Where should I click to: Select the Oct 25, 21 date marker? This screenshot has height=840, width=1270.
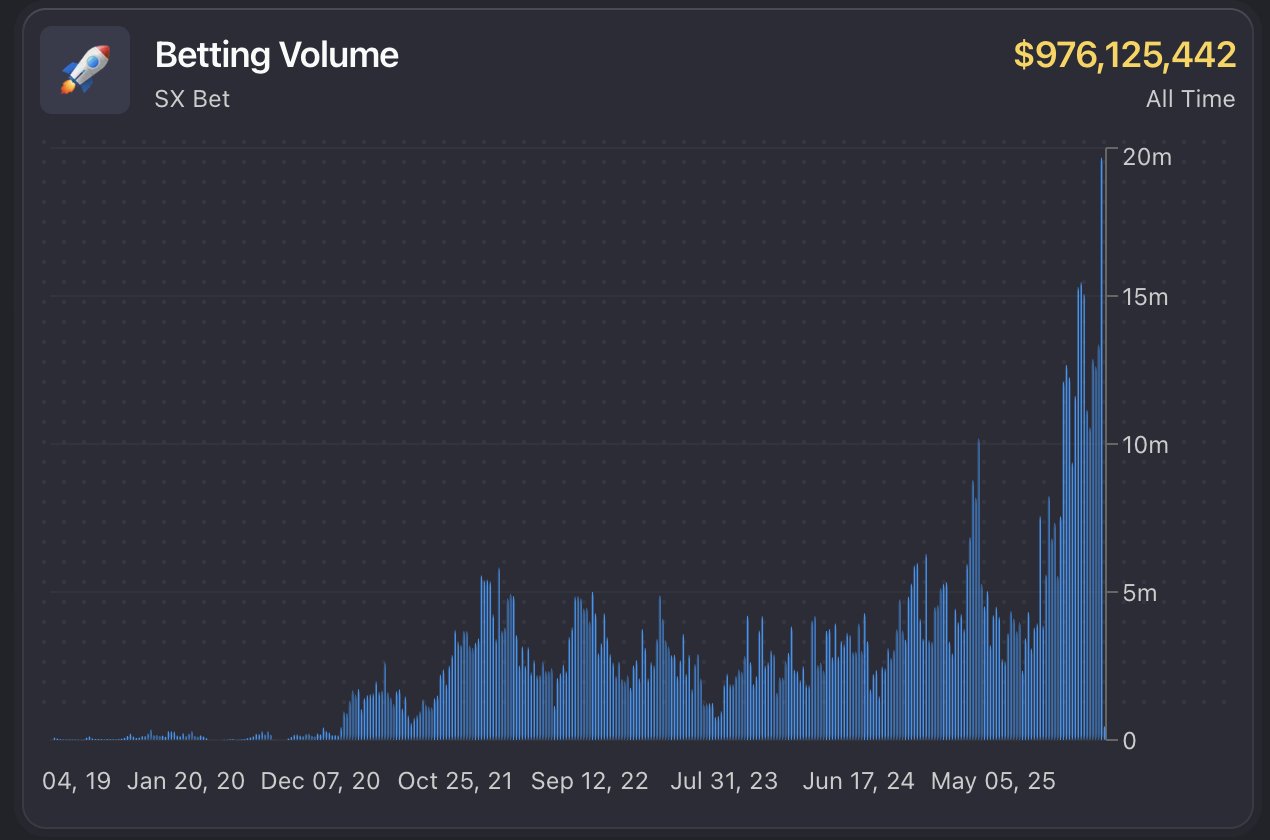(x=455, y=781)
